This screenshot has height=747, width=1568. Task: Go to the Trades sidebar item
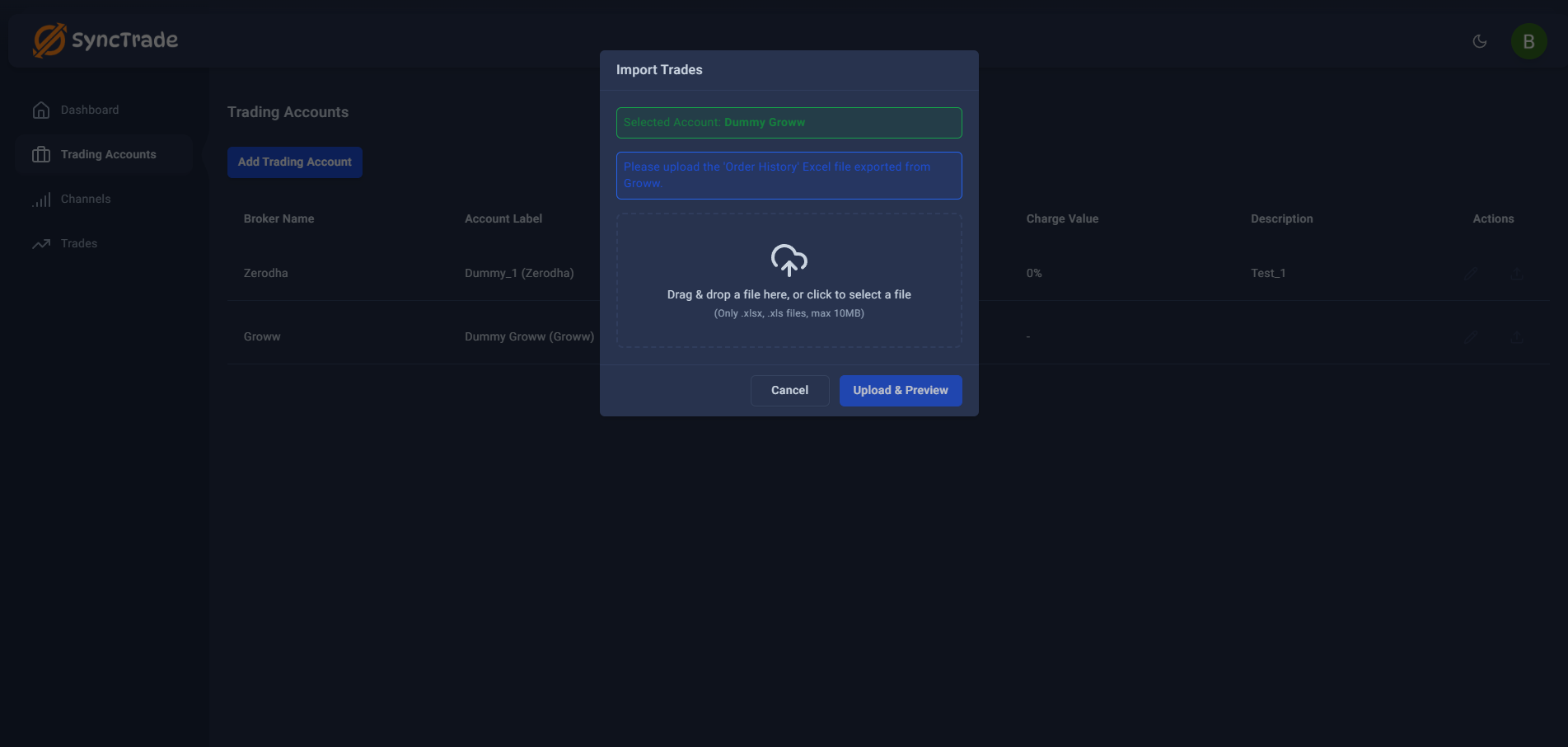tap(79, 244)
